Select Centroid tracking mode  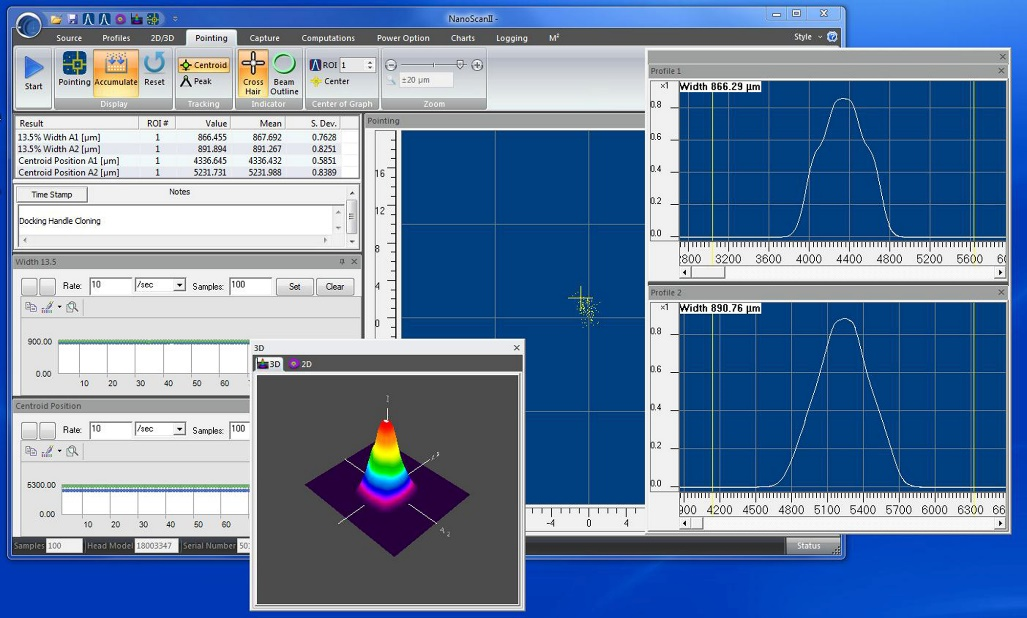(204, 65)
